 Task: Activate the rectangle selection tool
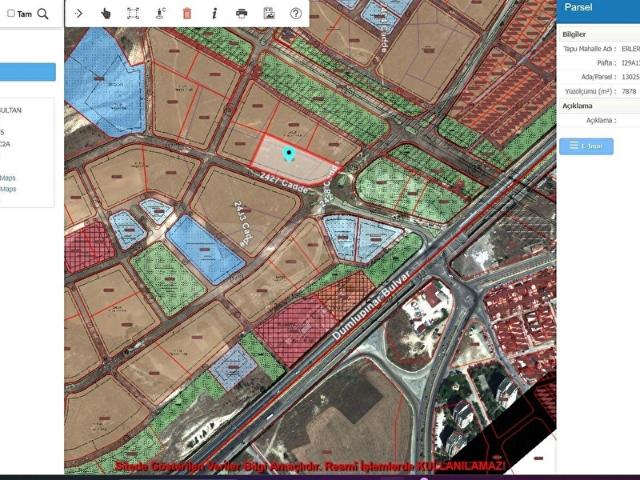point(133,13)
